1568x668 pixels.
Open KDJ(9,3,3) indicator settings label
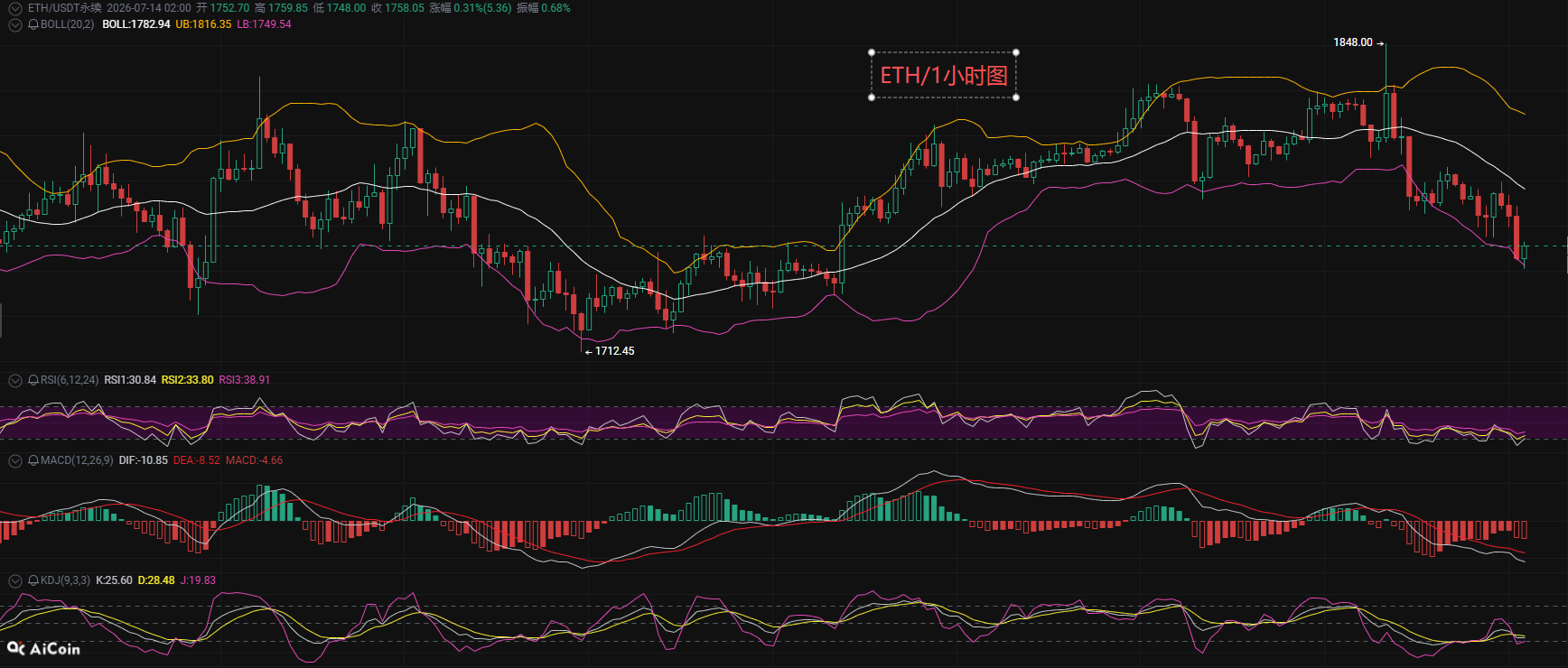coord(65,580)
